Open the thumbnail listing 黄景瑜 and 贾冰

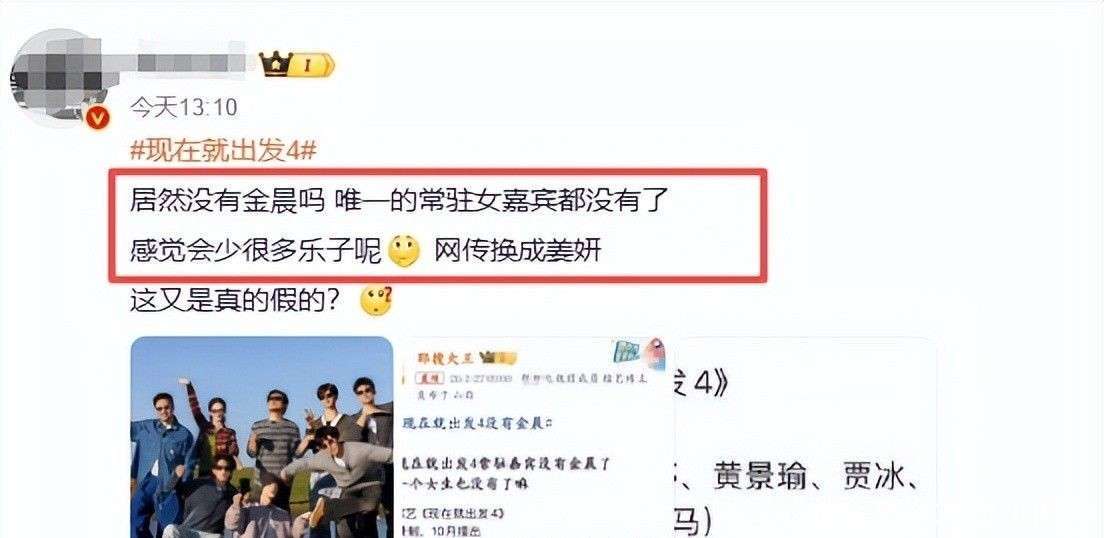[806, 437]
